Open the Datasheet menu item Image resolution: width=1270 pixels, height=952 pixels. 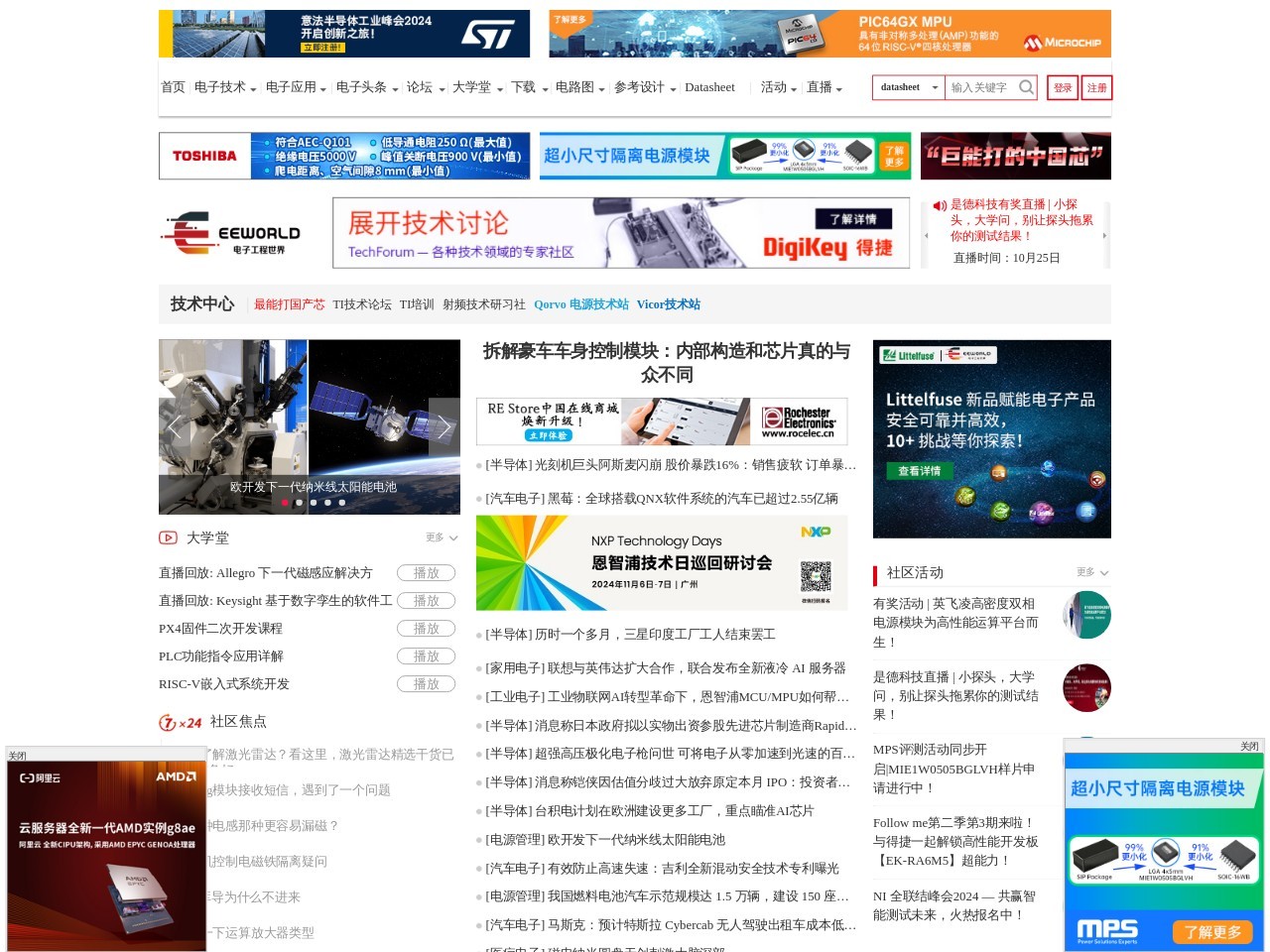709,87
